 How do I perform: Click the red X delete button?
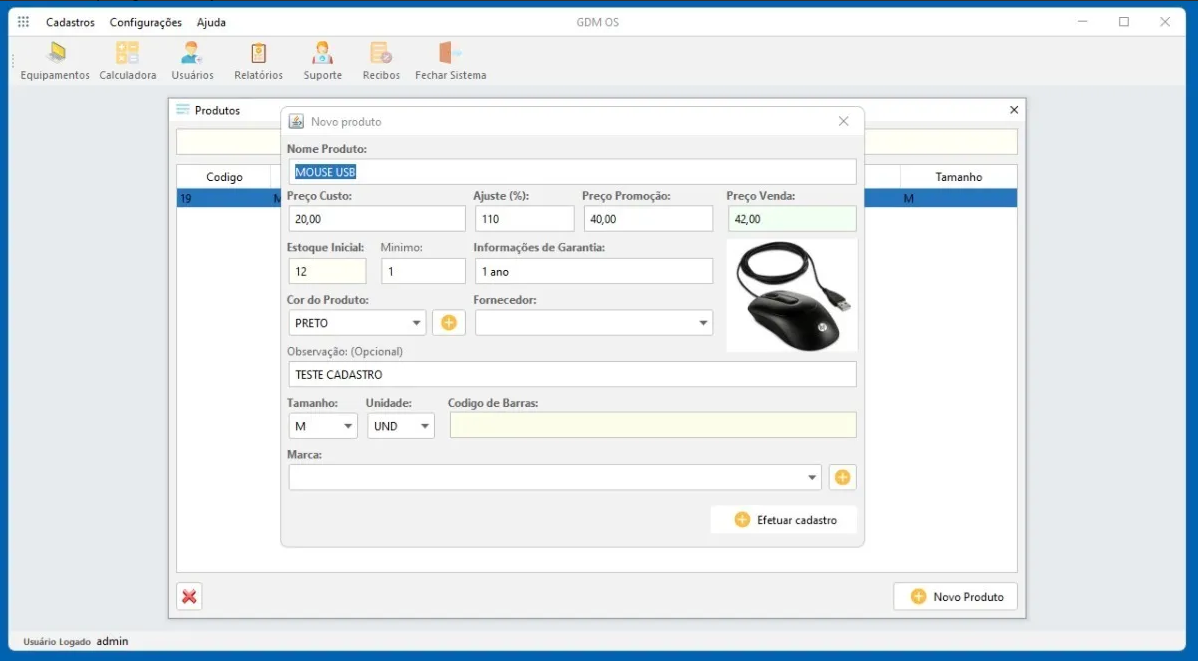coord(189,597)
